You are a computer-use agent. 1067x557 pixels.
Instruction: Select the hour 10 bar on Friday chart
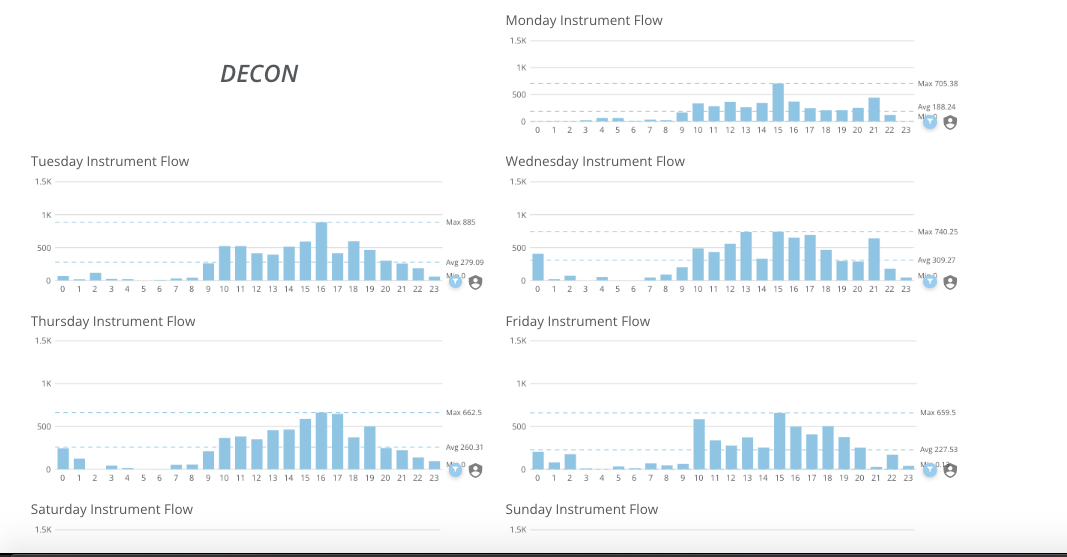[699, 444]
